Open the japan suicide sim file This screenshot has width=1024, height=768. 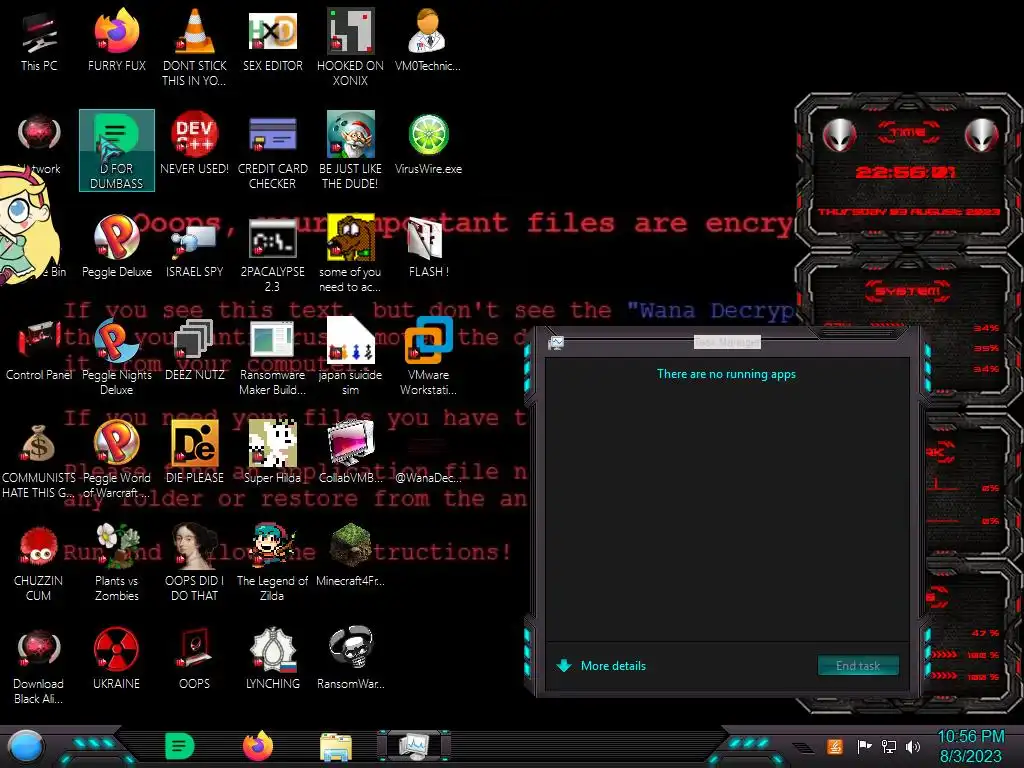350,356
